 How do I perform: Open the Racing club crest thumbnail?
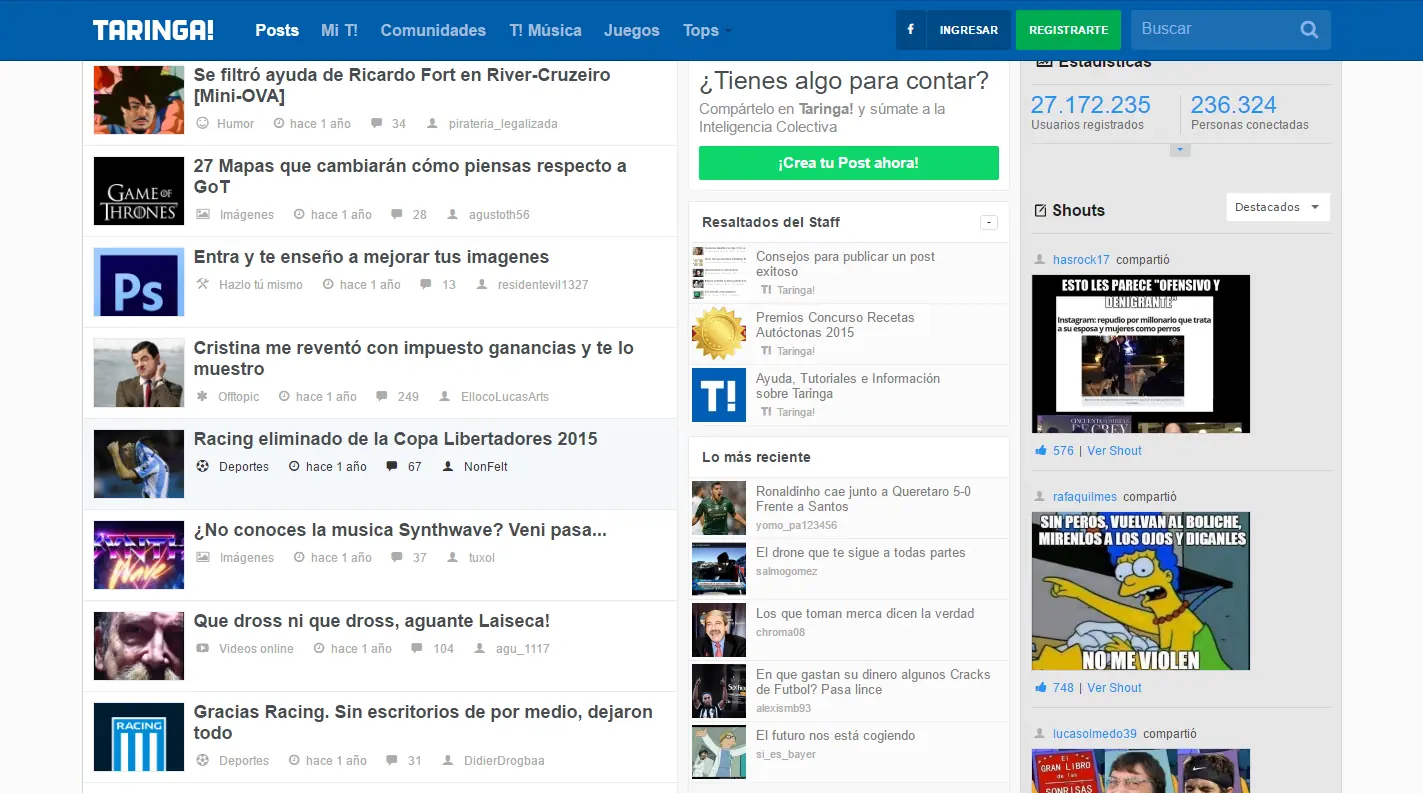[x=139, y=737]
